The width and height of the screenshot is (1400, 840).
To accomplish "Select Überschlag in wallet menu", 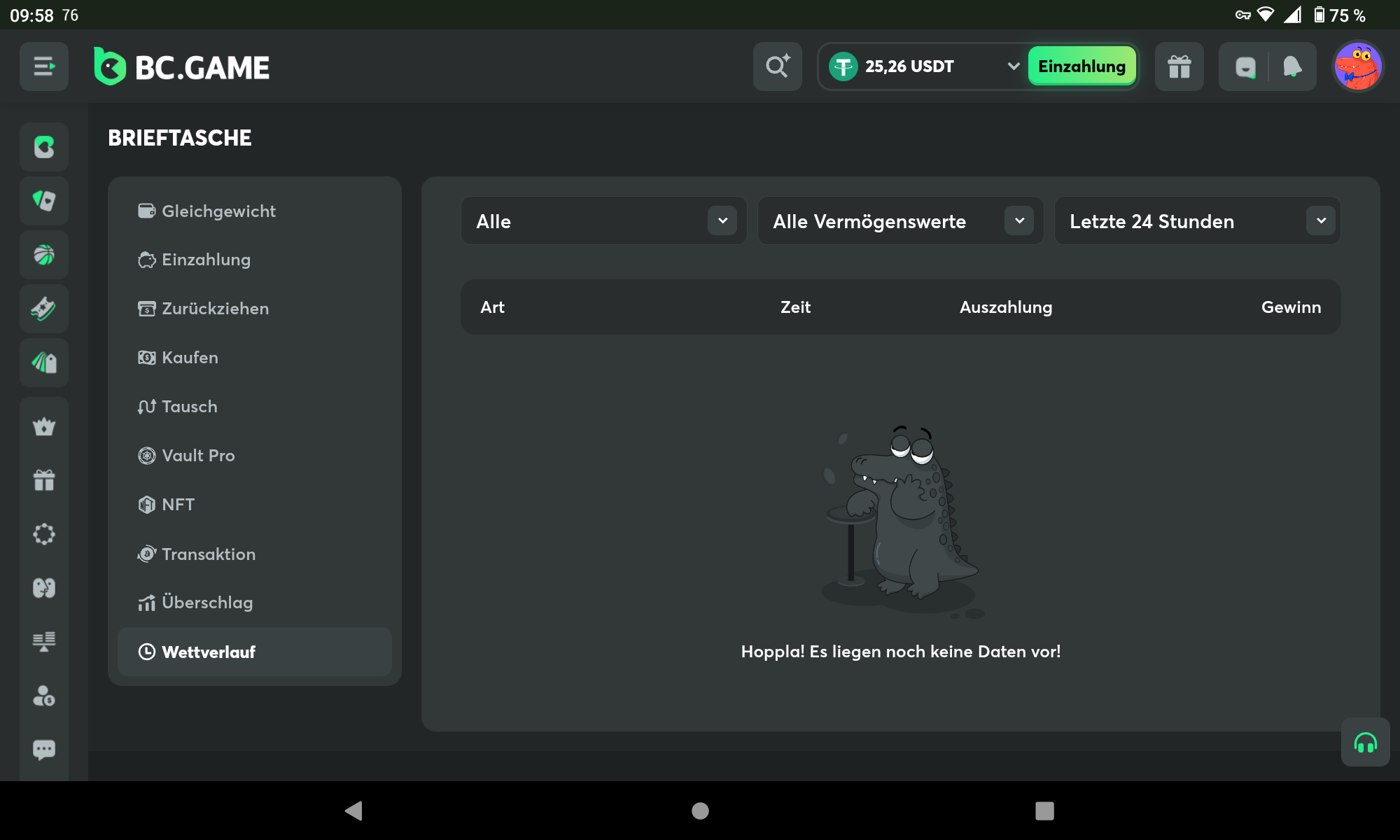I will click(255, 603).
